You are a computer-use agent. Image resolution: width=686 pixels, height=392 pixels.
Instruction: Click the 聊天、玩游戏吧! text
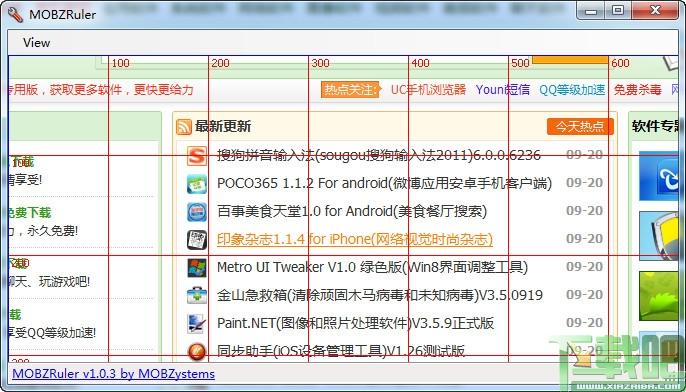pos(49,282)
